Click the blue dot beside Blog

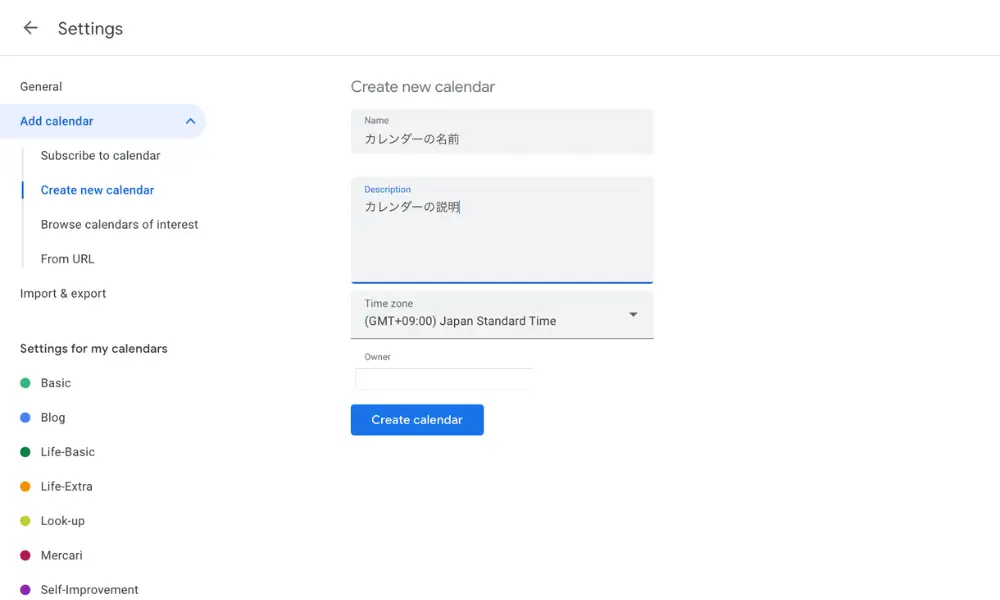click(x=26, y=417)
